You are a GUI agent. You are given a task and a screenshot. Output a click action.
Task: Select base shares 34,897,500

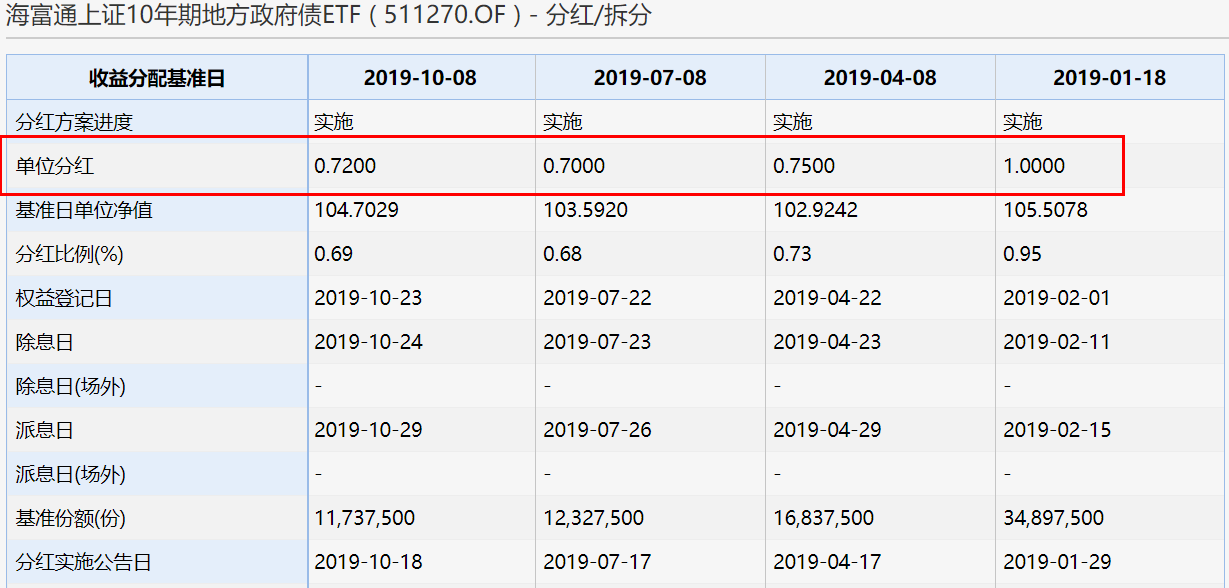[x=1054, y=518]
